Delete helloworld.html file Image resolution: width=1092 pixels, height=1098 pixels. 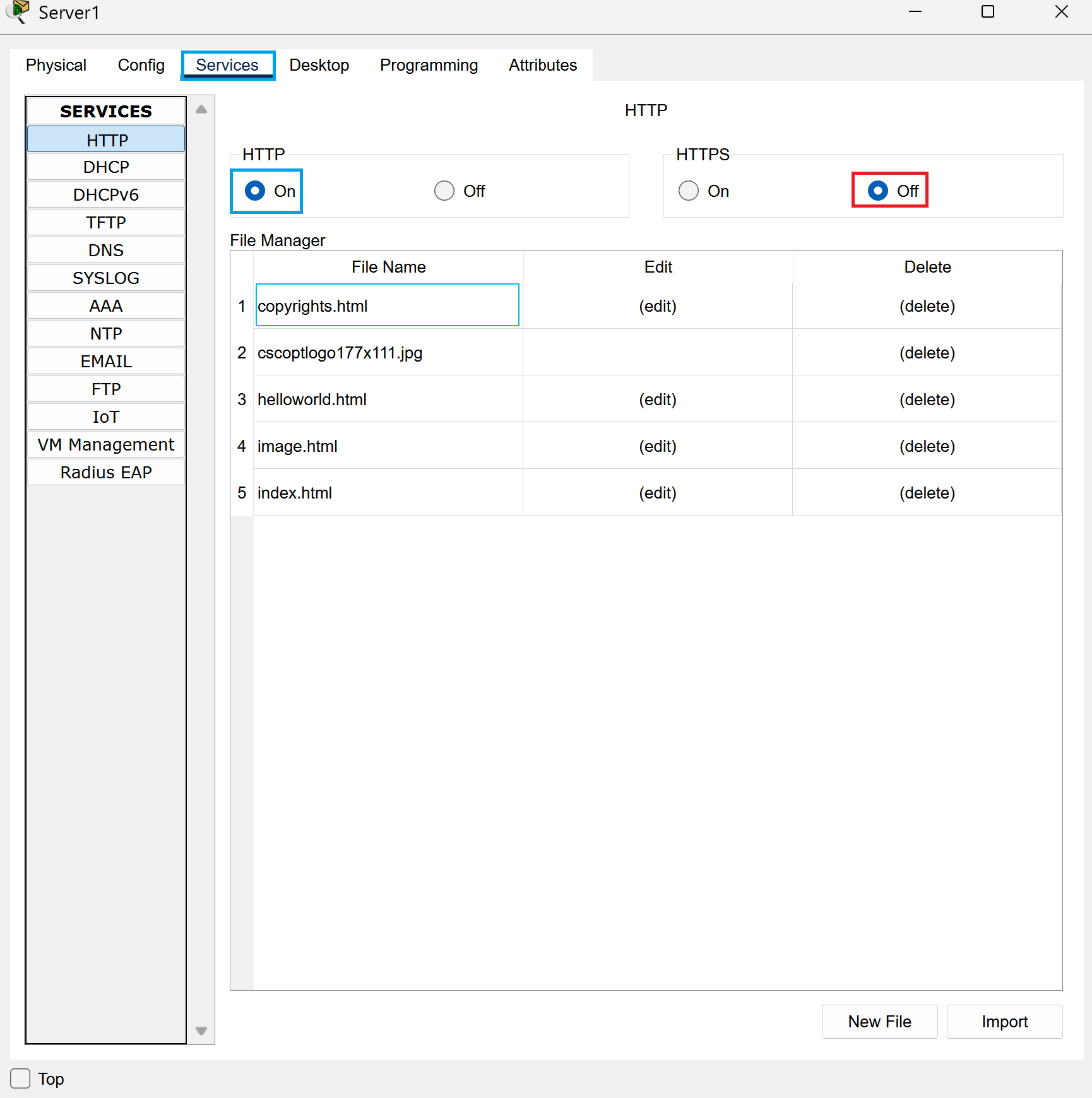pos(927,399)
